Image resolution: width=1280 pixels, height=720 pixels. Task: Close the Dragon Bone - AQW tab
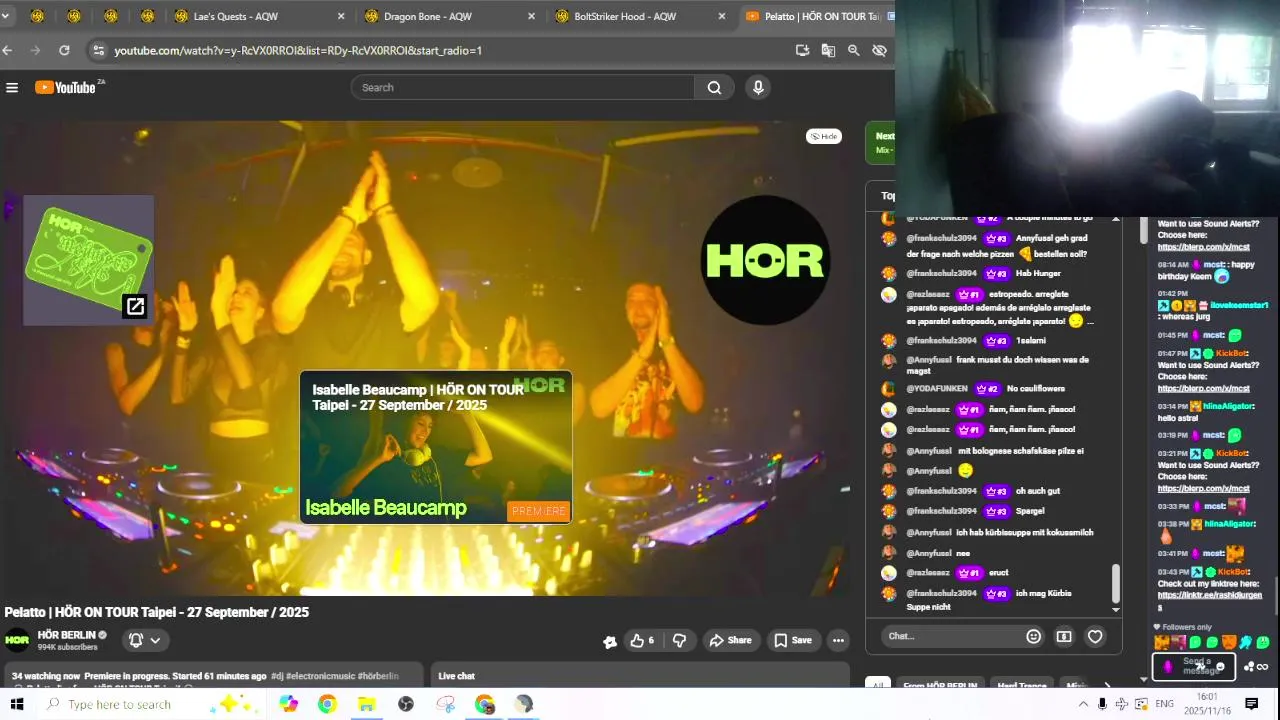click(531, 16)
